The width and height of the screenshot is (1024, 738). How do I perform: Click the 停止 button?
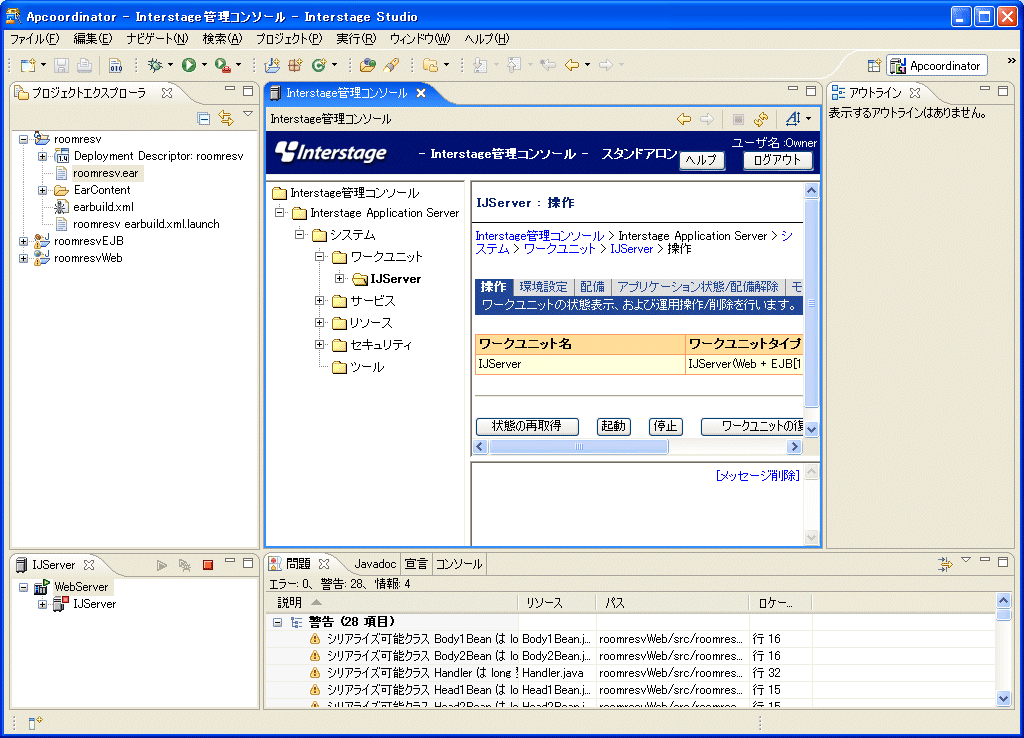665,426
